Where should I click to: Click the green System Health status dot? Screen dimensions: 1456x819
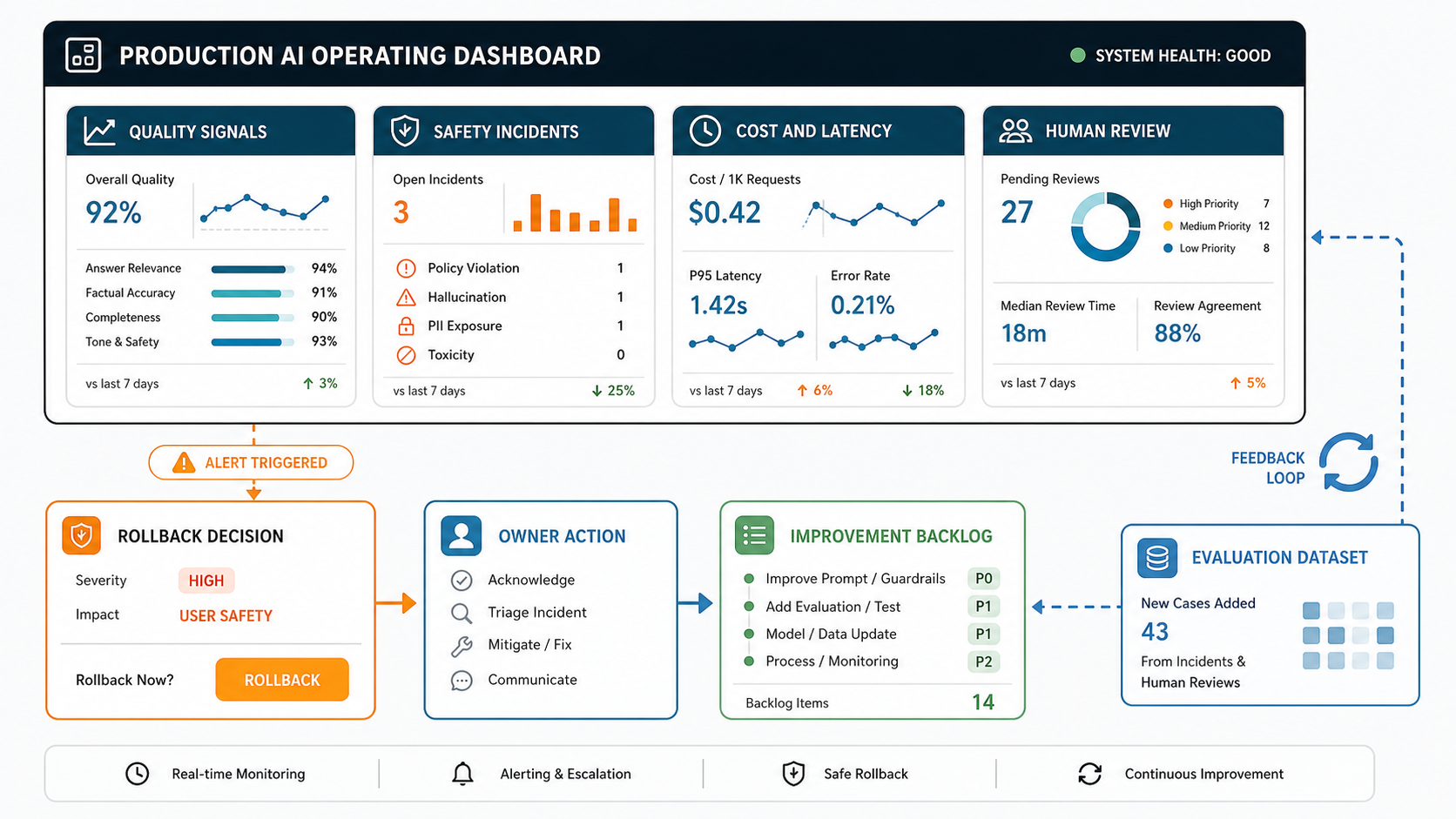point(1077,56)
